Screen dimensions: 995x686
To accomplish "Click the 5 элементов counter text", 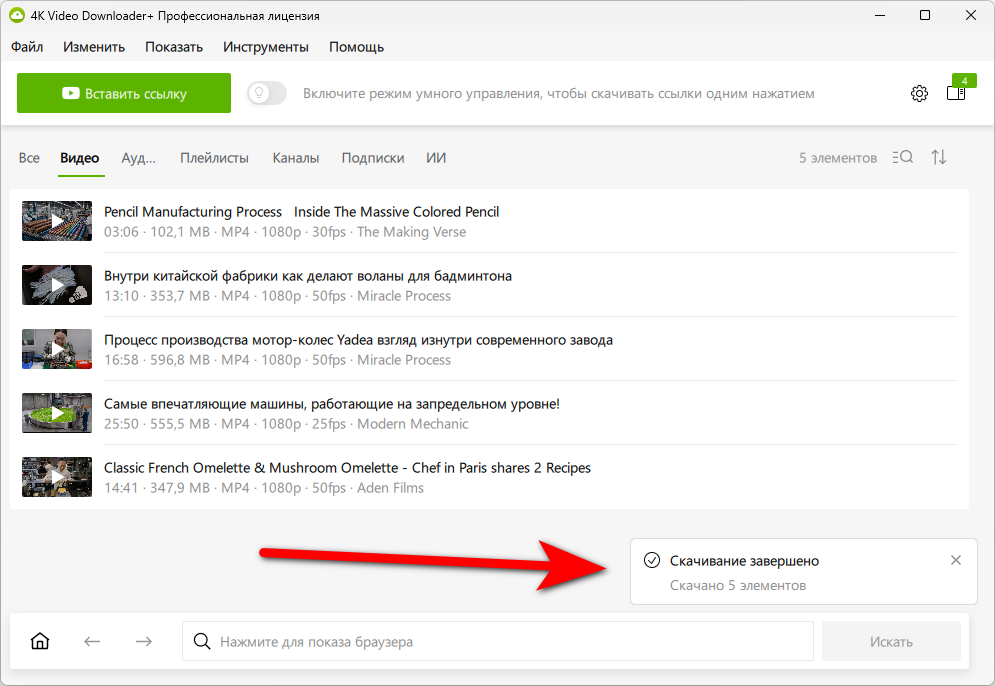I will [x=838, y=158].
